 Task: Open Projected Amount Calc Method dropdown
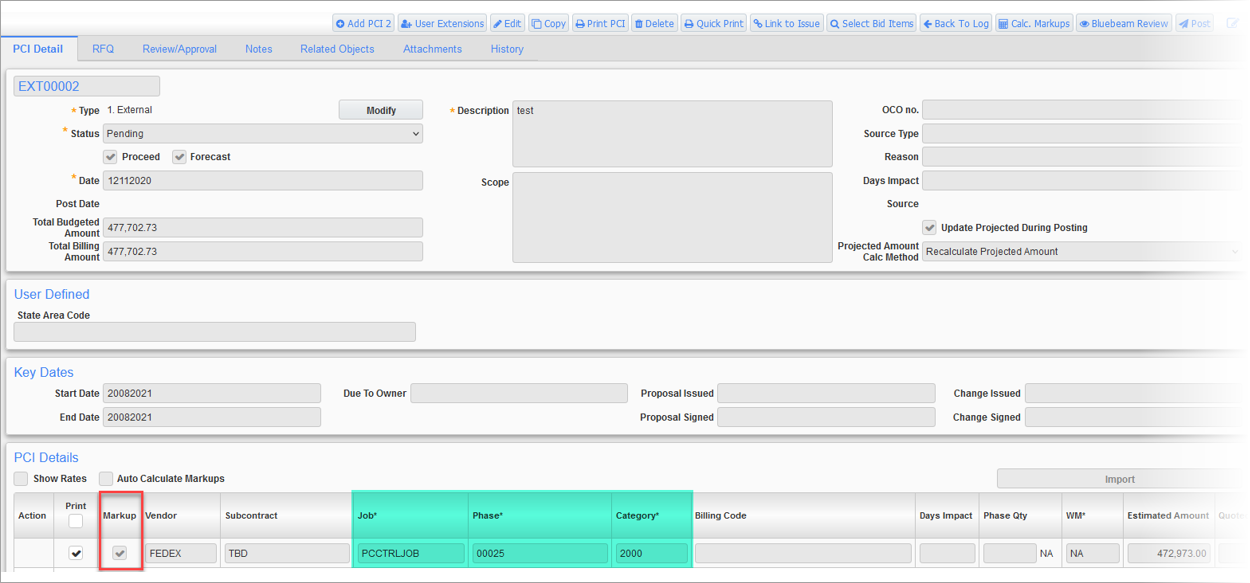point(1081,252)
